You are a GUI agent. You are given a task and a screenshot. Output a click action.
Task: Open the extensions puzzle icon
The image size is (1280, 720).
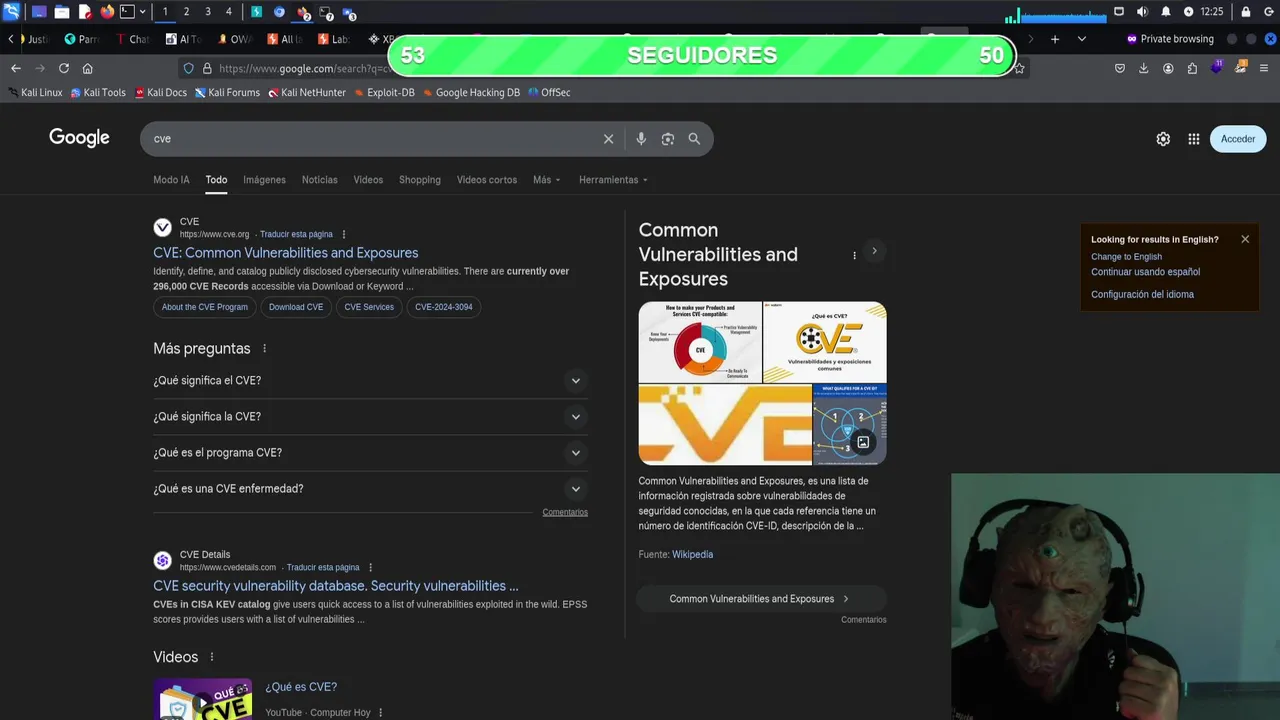tap(1192, 68)
